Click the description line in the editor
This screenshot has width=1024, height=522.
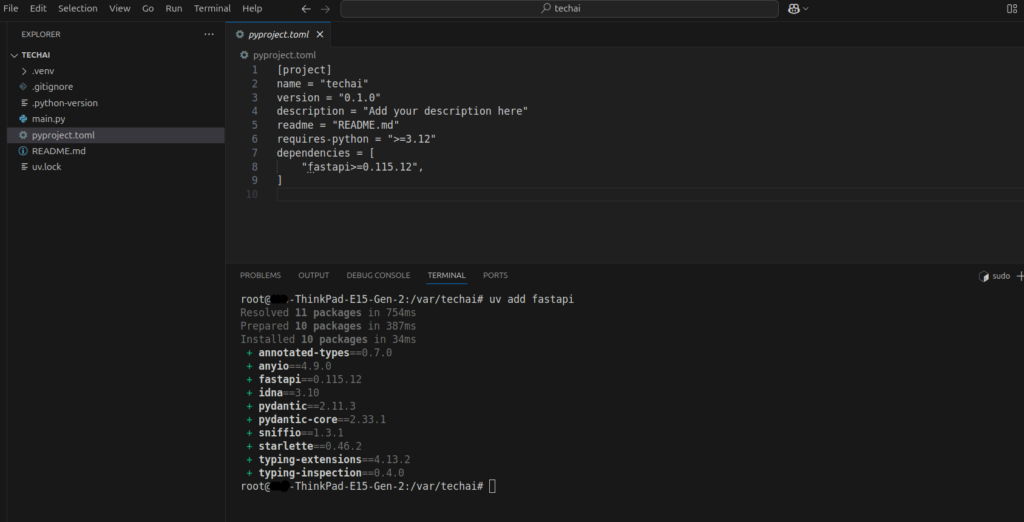coord(402,111)
